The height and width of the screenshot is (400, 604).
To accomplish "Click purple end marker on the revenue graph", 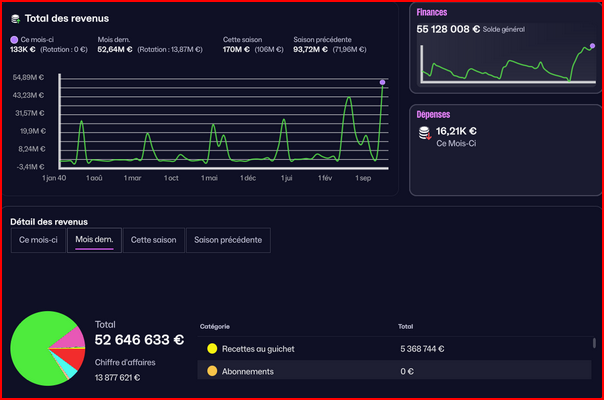I will pyautogui.click(x=383, y=82).
